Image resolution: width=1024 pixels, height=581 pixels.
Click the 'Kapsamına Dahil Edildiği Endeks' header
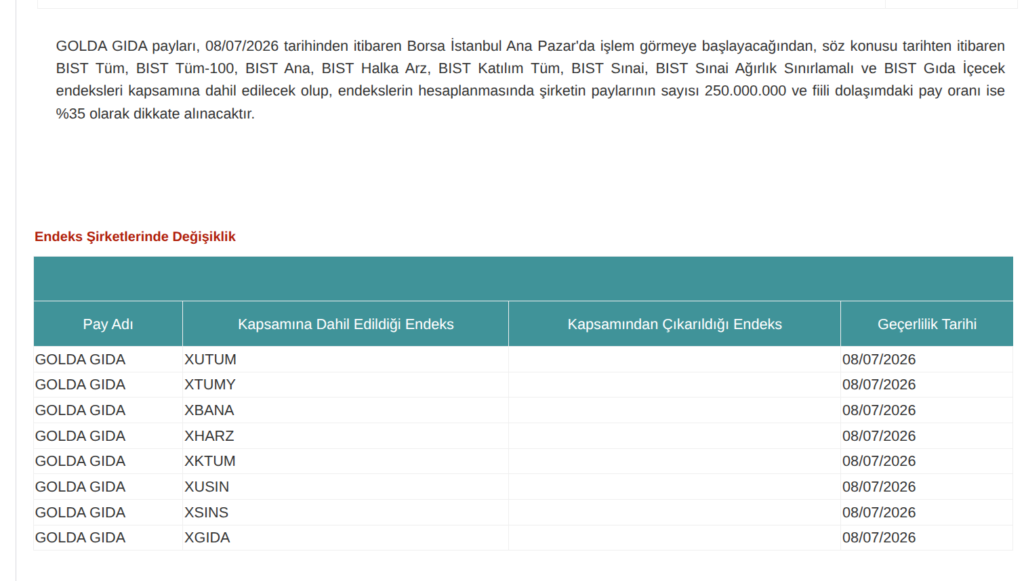(x=345, y=324)
